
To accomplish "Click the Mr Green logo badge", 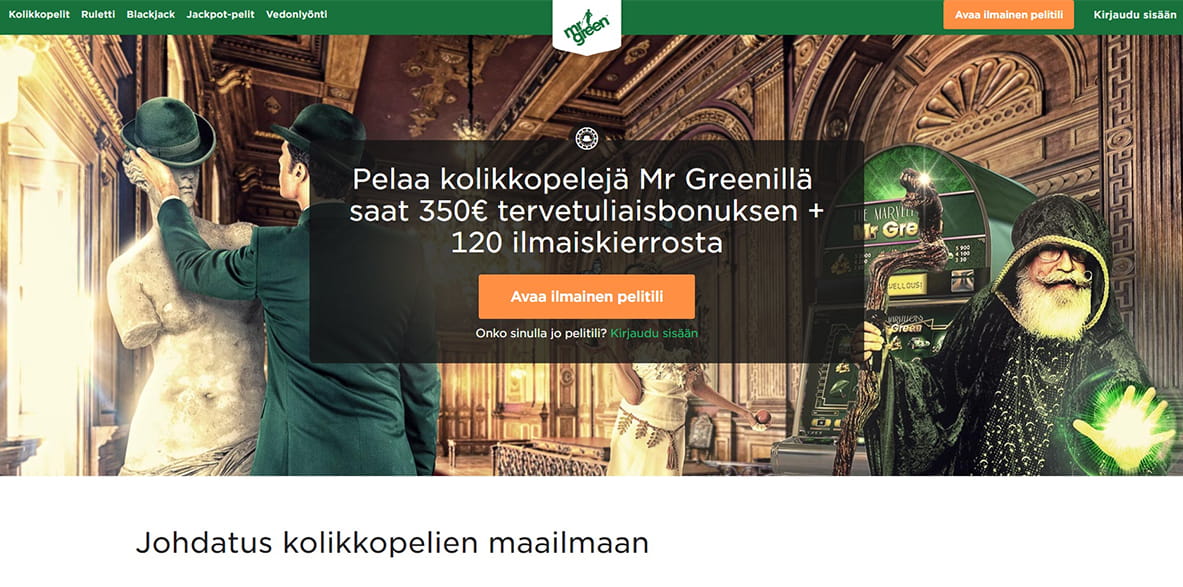I will 586,26.
